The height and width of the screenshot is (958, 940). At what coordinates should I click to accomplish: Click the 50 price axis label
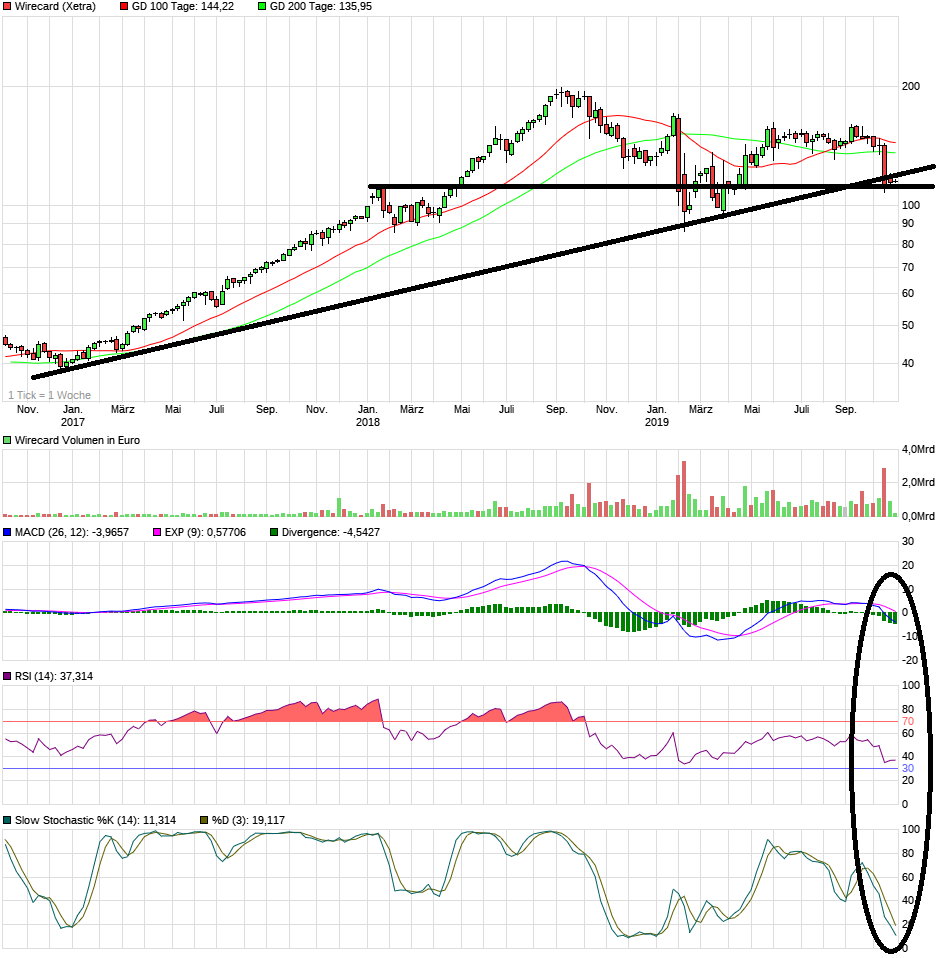tap(908, 326)
